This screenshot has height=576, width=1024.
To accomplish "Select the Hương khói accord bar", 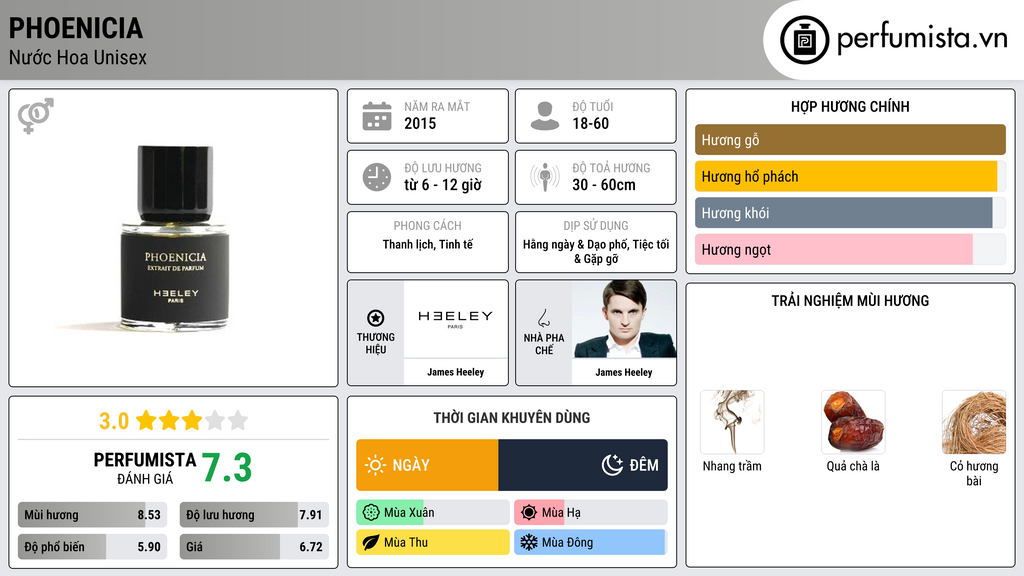I will click(850, 213).
